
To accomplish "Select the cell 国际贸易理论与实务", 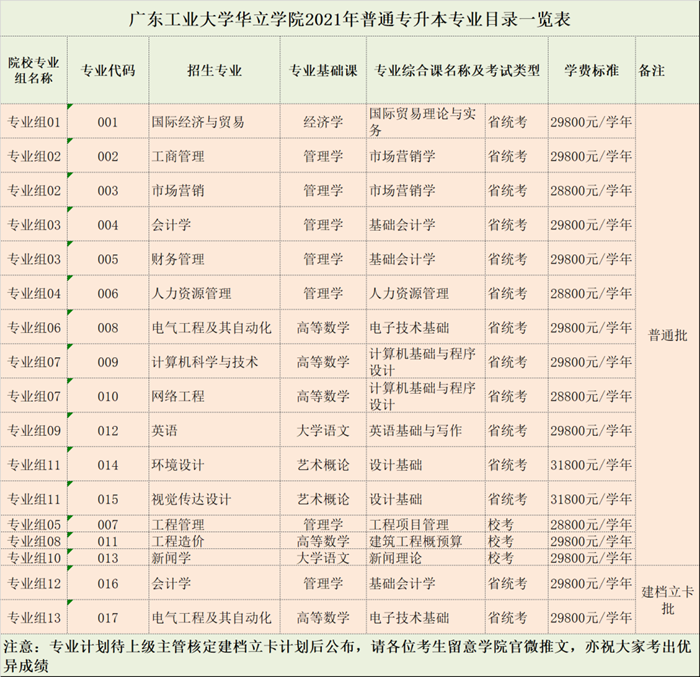I will point(426,121).
